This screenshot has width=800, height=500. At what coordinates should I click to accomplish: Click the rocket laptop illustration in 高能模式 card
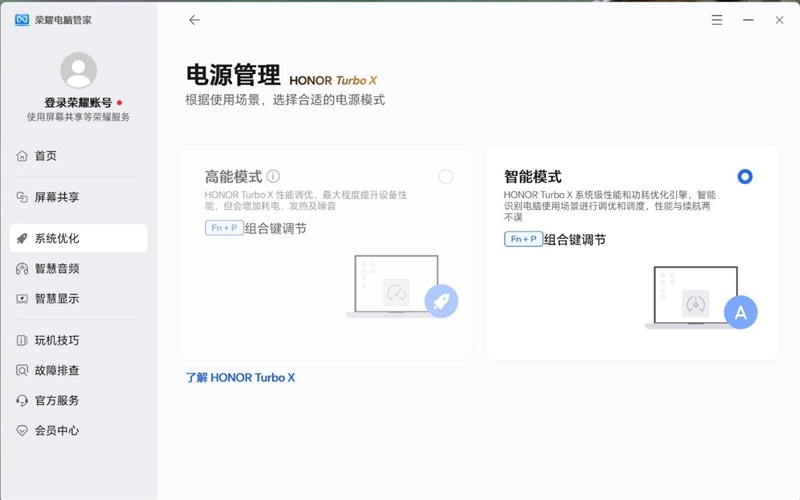(402, 286)
